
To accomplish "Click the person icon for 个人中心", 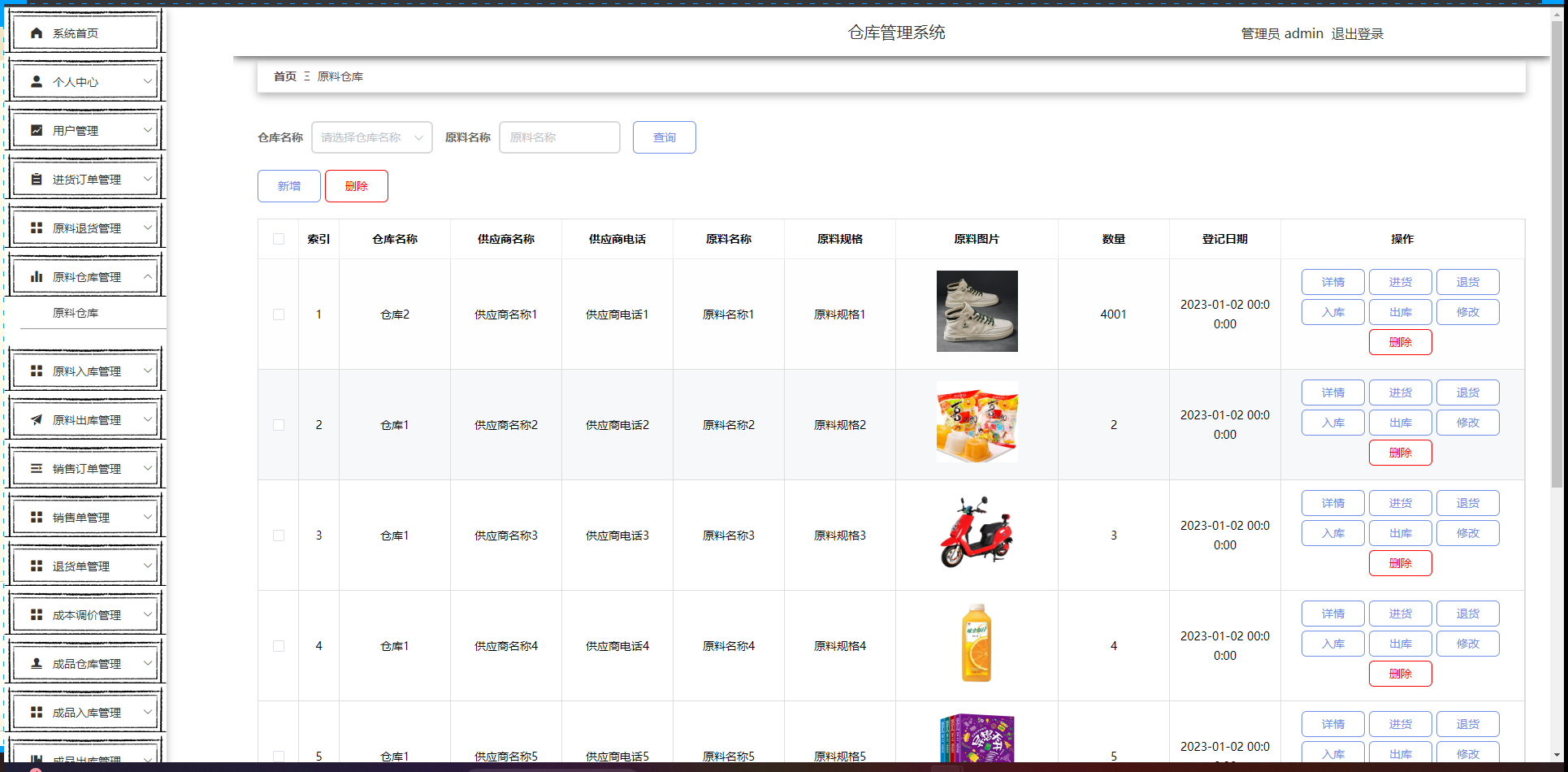I will (x=37, y=82).
